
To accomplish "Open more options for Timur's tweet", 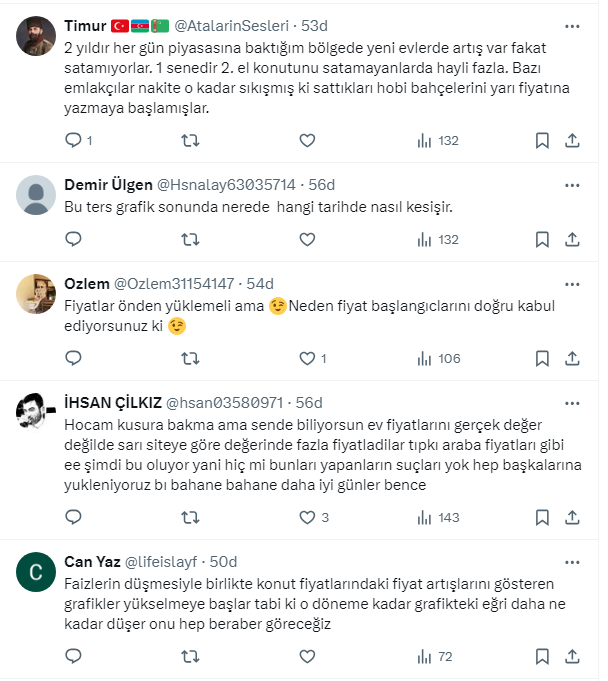I will [x=571, y=25].
